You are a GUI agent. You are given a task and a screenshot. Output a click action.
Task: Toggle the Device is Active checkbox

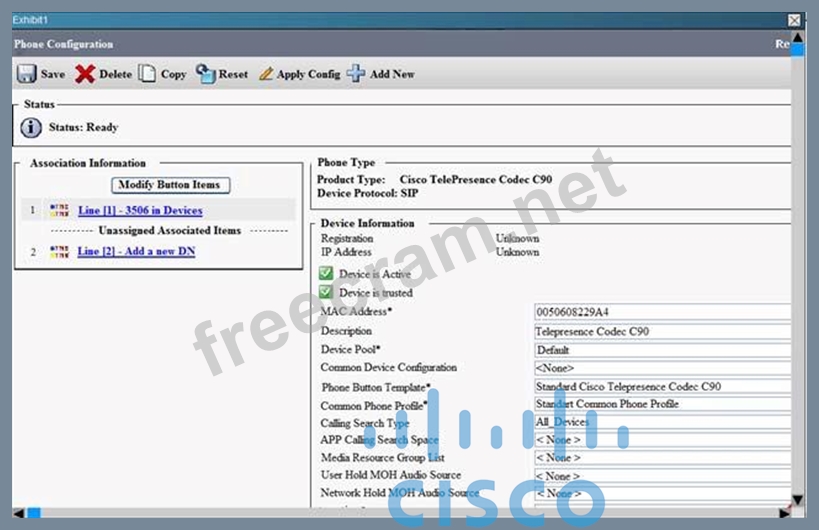(326, 273)
